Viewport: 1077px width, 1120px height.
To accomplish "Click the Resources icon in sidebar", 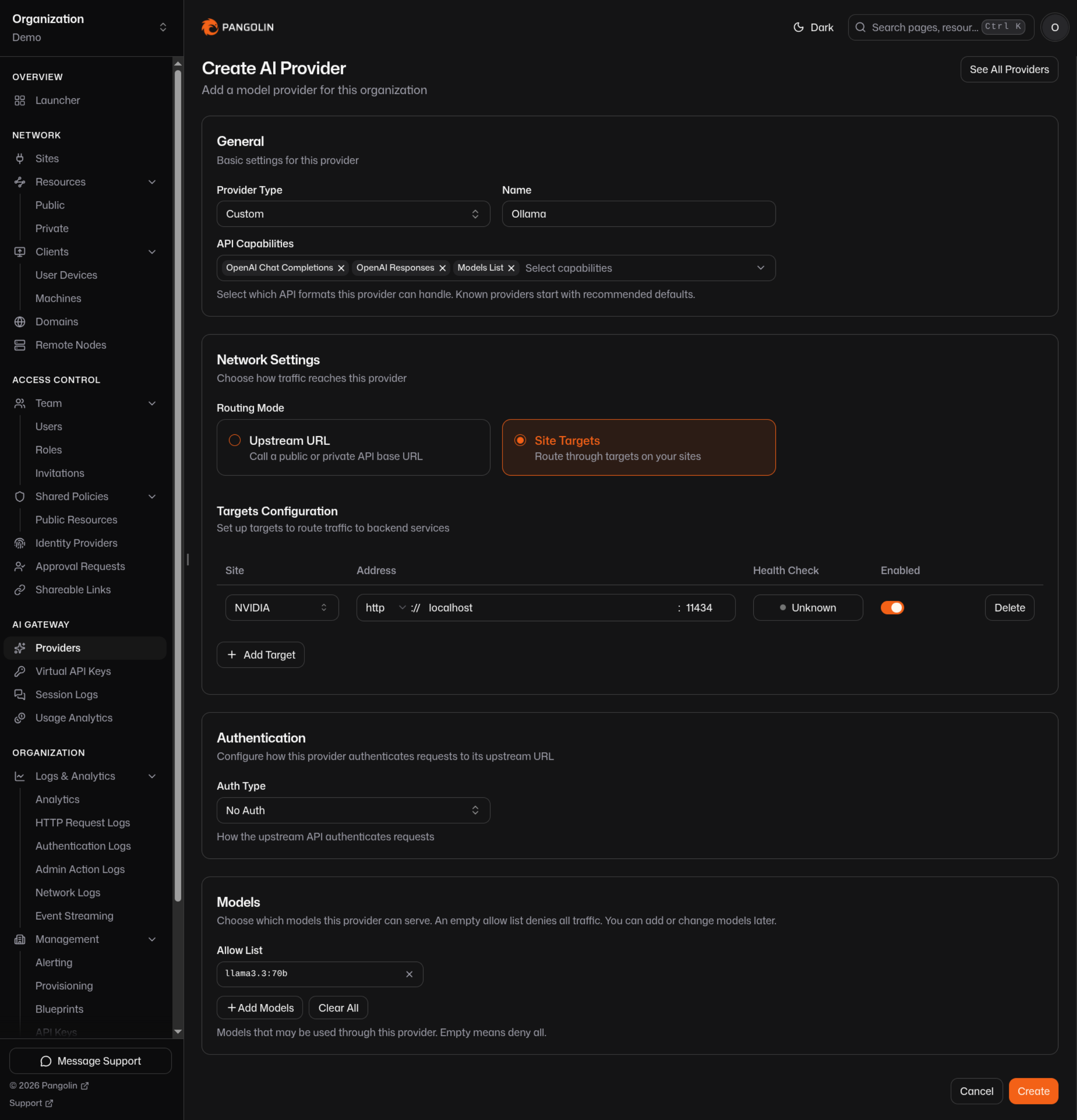I will (x=20, y=182).
